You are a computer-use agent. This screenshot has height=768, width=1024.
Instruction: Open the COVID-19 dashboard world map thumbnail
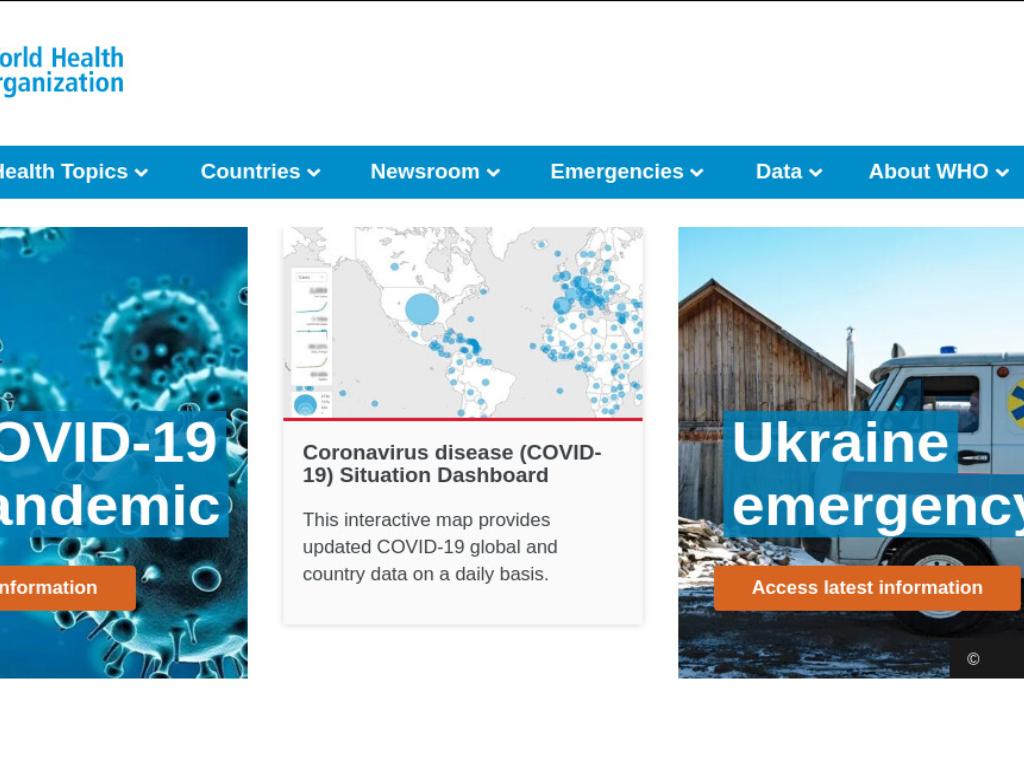click(463, 323)
